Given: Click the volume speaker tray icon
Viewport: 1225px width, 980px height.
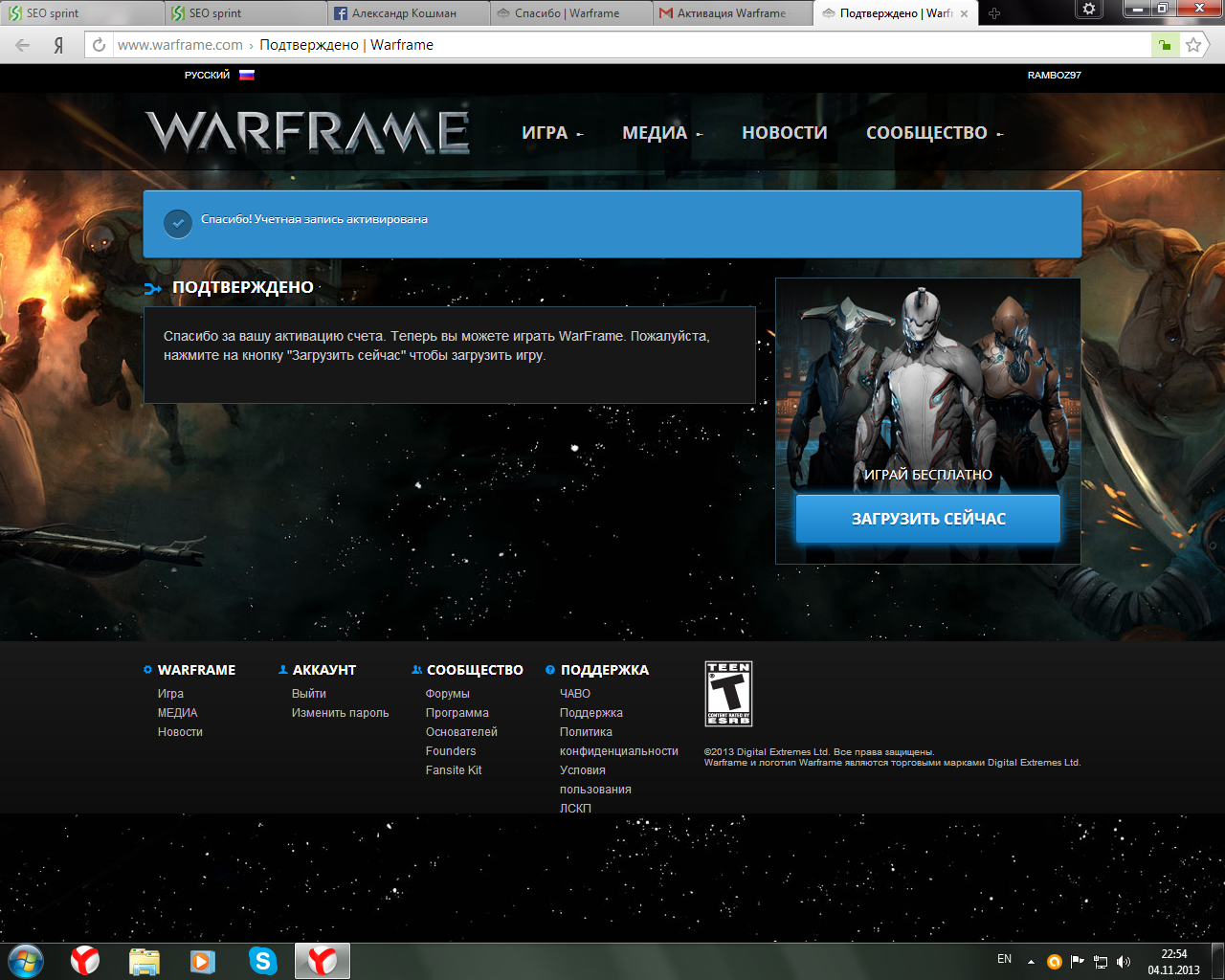Looking at the screenshot, I should tap(1124, 962).
